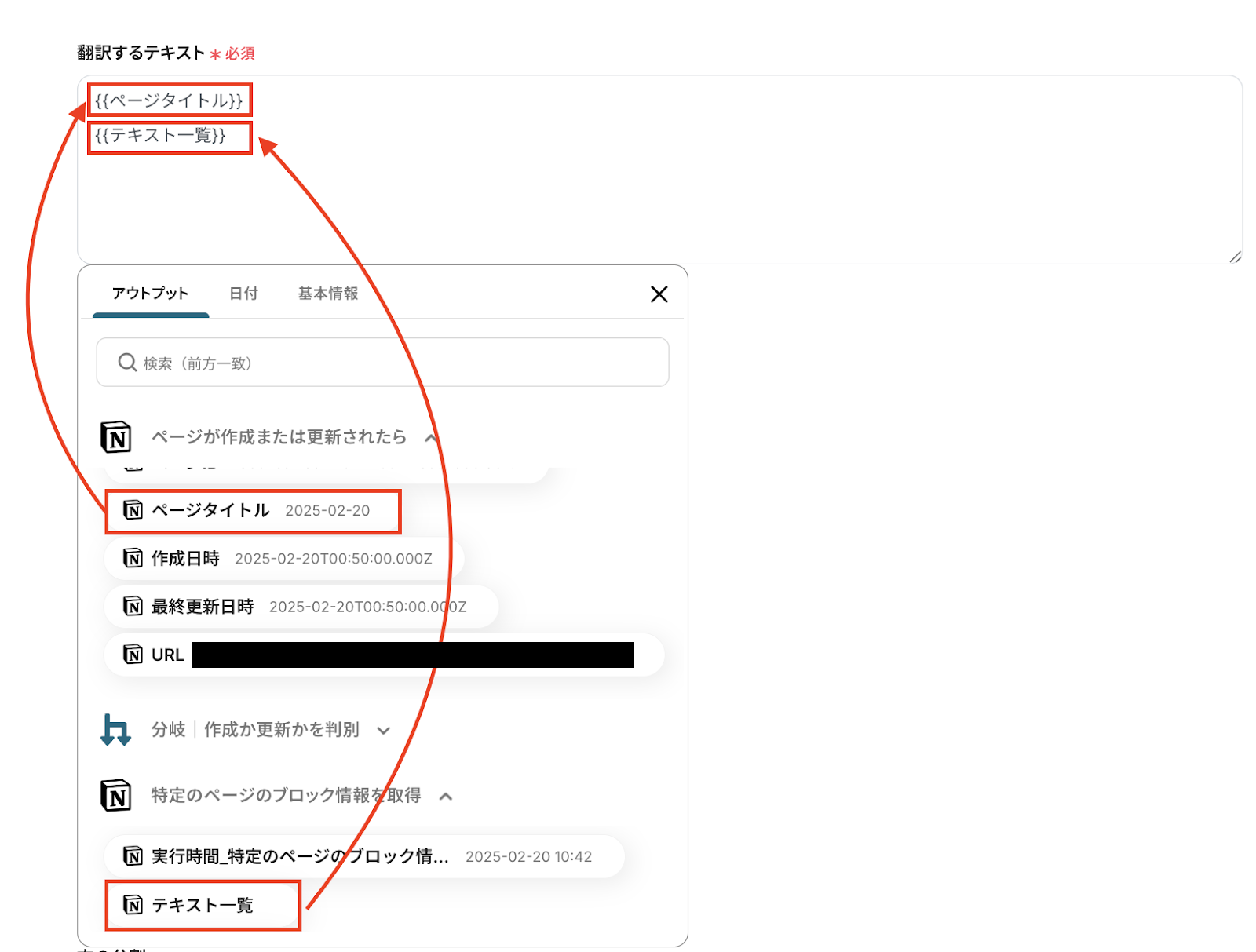Open the 日付 tab

(x=243, y=294)
